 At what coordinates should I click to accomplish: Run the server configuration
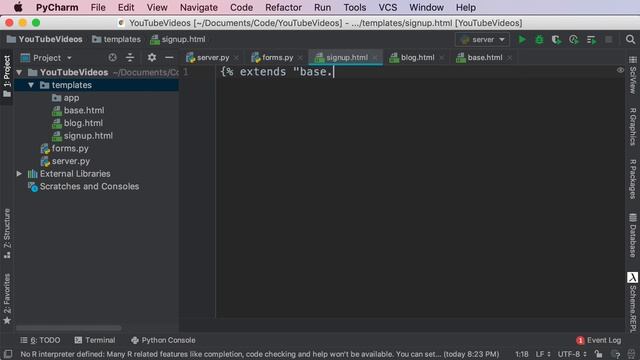coord(522,40)
